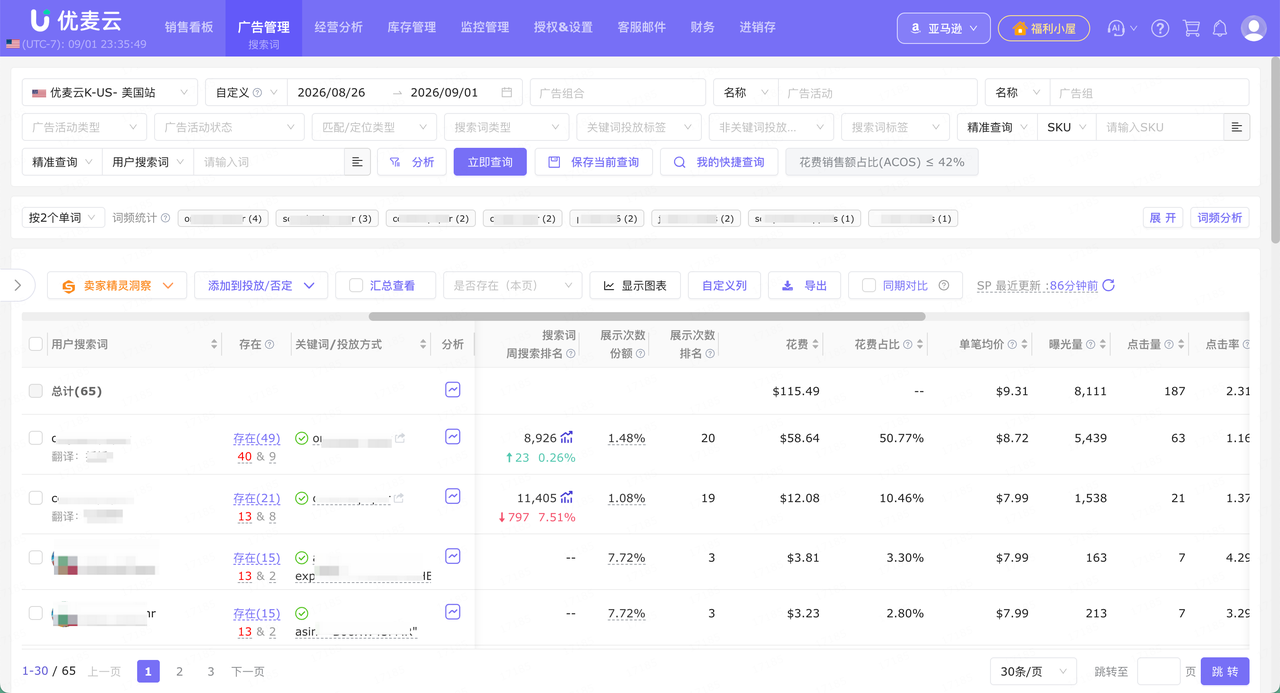Expand the collapsed left side panel arrow
This screenshot has height=693, width=1280.
tap(18, 285)
